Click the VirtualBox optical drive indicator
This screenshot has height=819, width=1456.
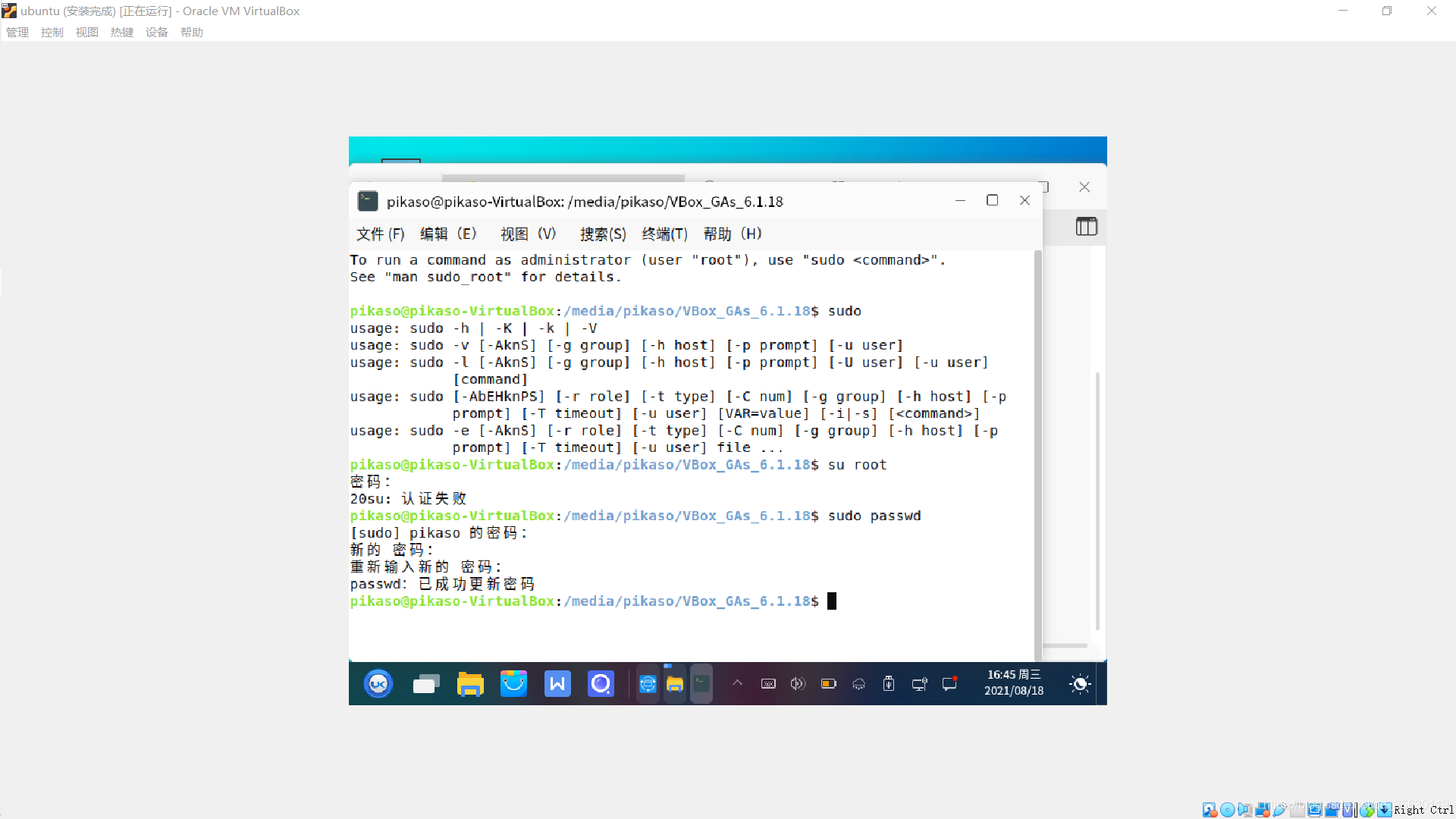(x=1228, y=810)
